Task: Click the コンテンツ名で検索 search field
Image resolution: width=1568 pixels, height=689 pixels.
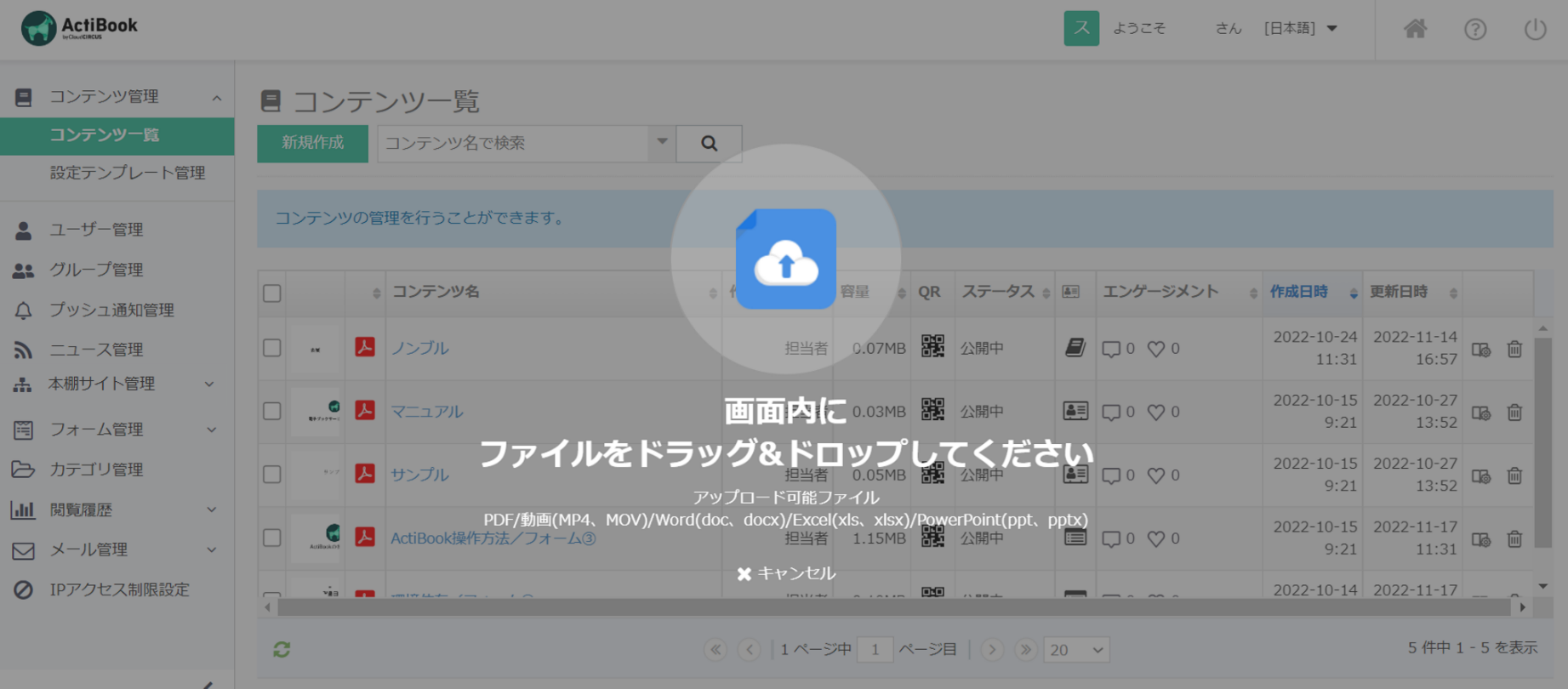Action: [x=513, y=143]
